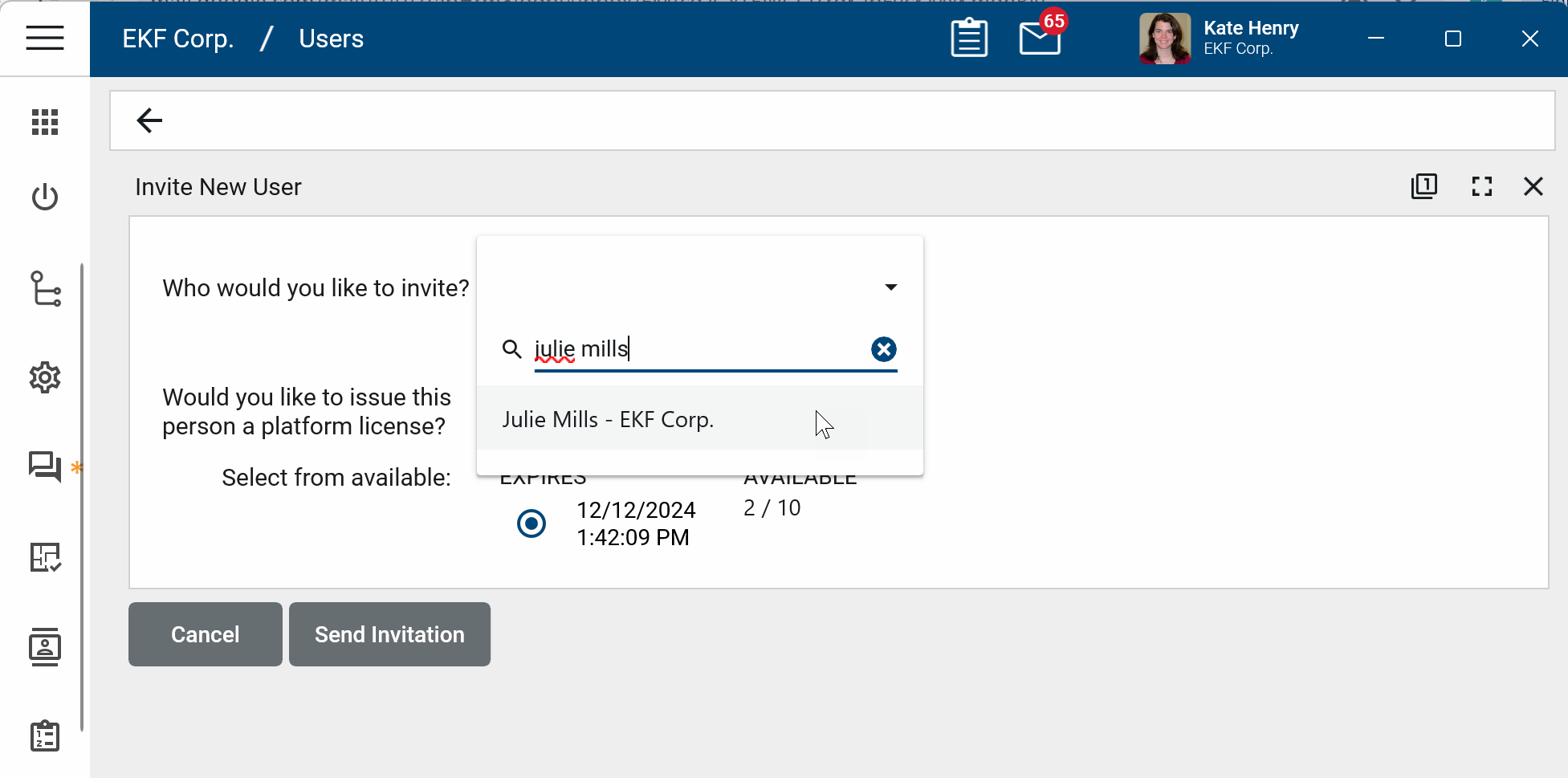Screen dimensions: 1568x778
Task: Open the chat messages sidebar icon
Action: 45,466
